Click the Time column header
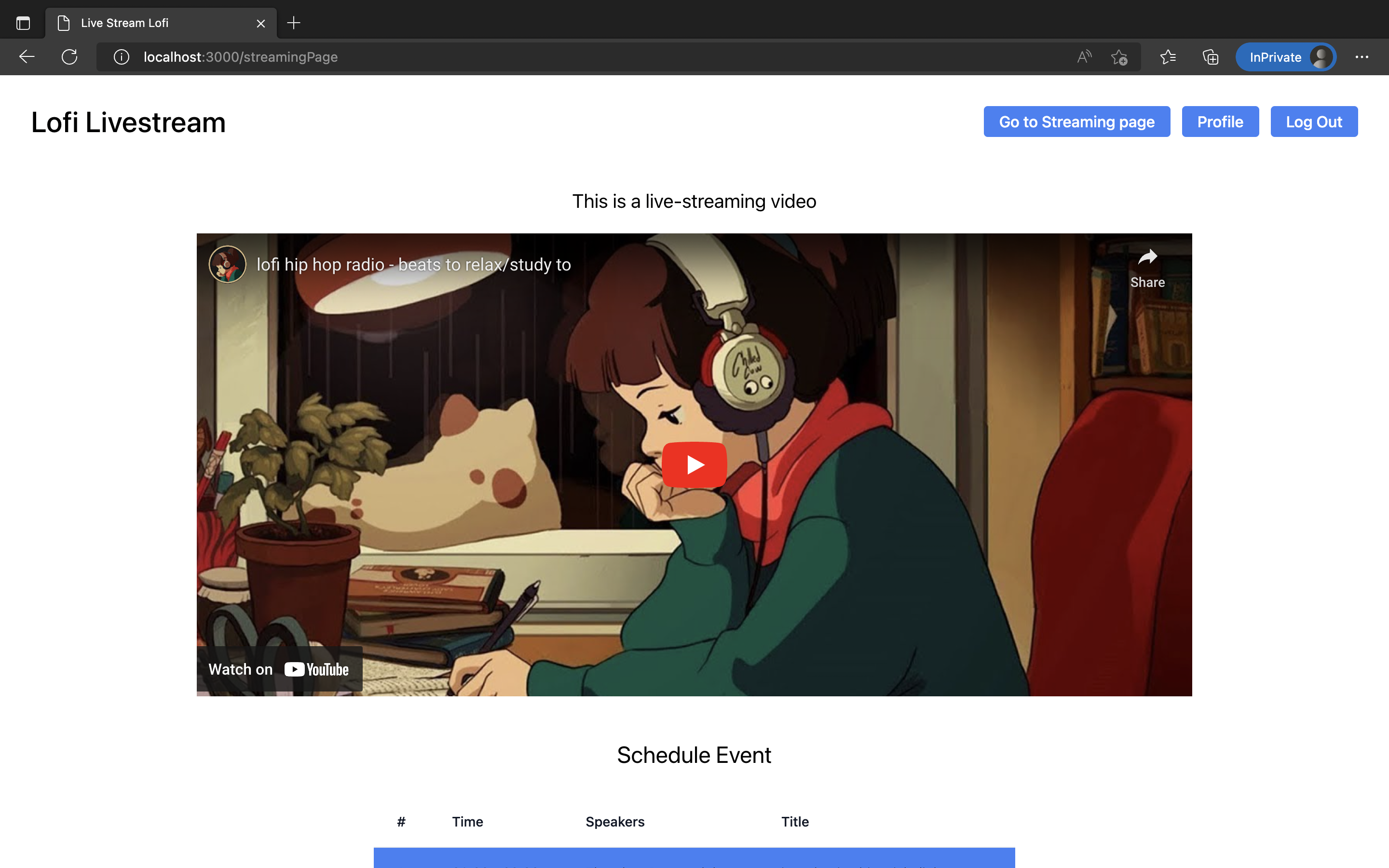 [x=467, y=822]
